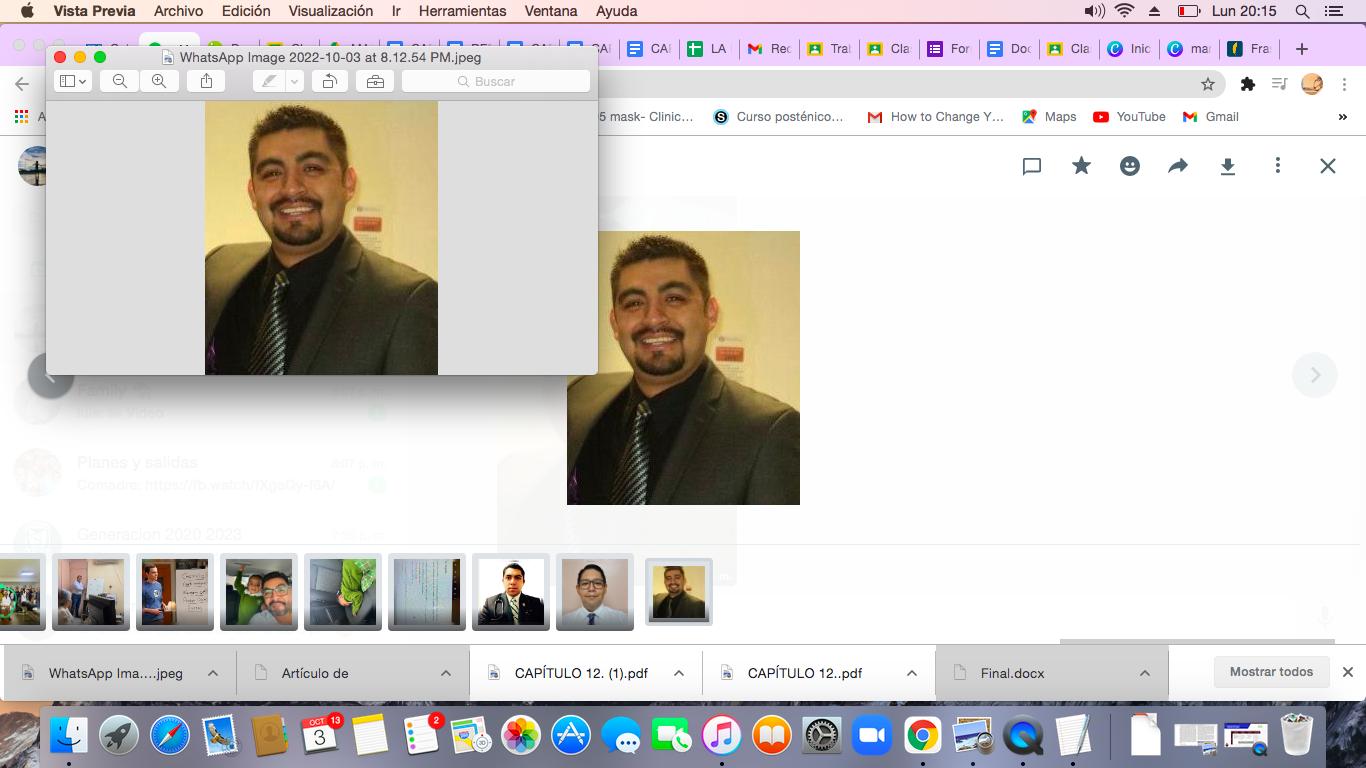Open Finder from the Dock
Image resolution: width=1366 pixels, height=768 pixels.
(68, 736)
